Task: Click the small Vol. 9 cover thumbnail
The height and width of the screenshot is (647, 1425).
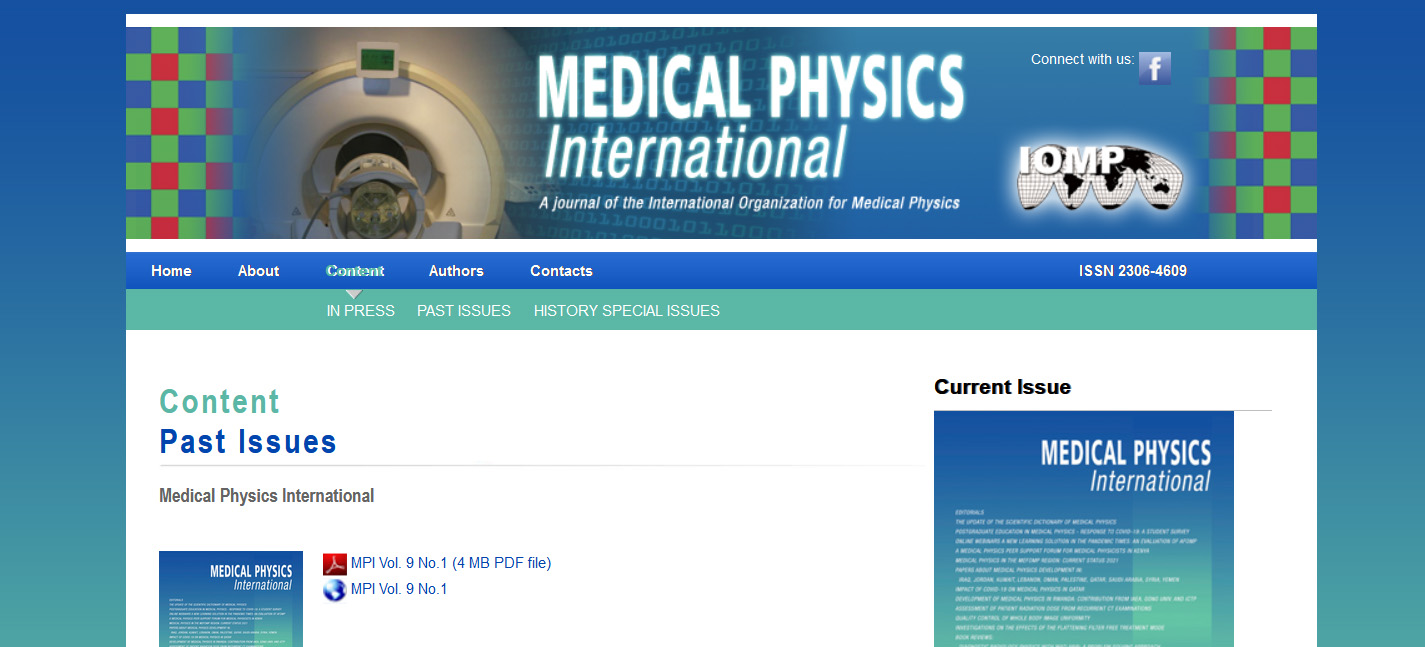Action: pos(231,599)
